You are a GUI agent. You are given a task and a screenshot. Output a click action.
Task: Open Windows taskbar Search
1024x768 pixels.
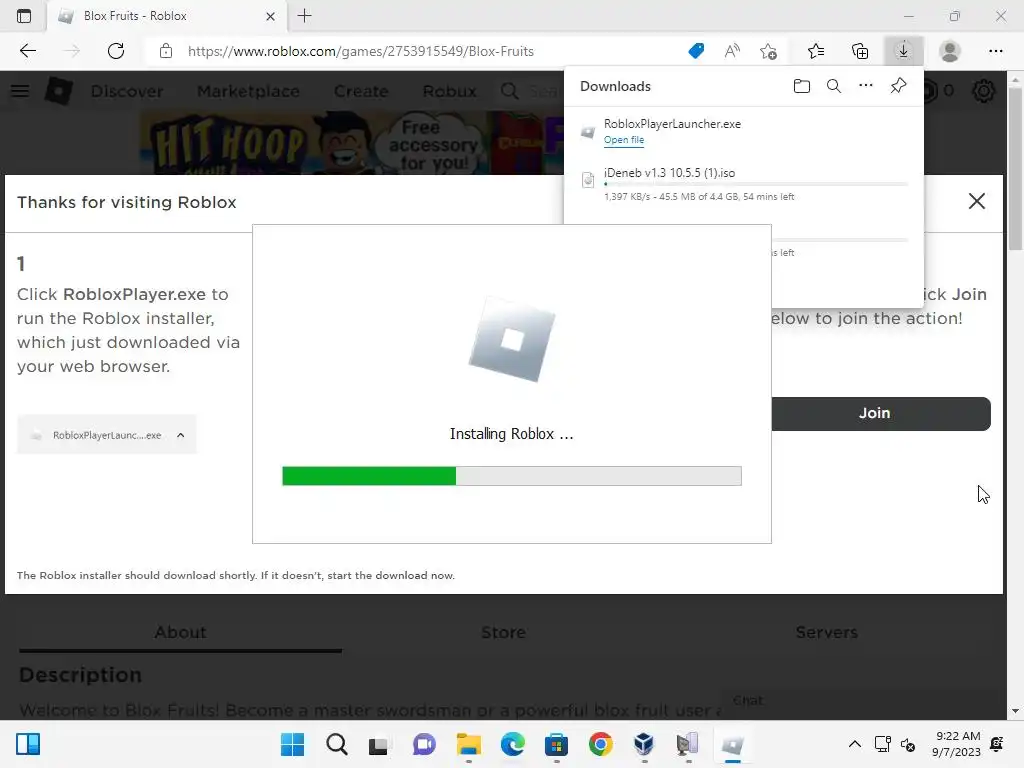(x=337, y=744)
